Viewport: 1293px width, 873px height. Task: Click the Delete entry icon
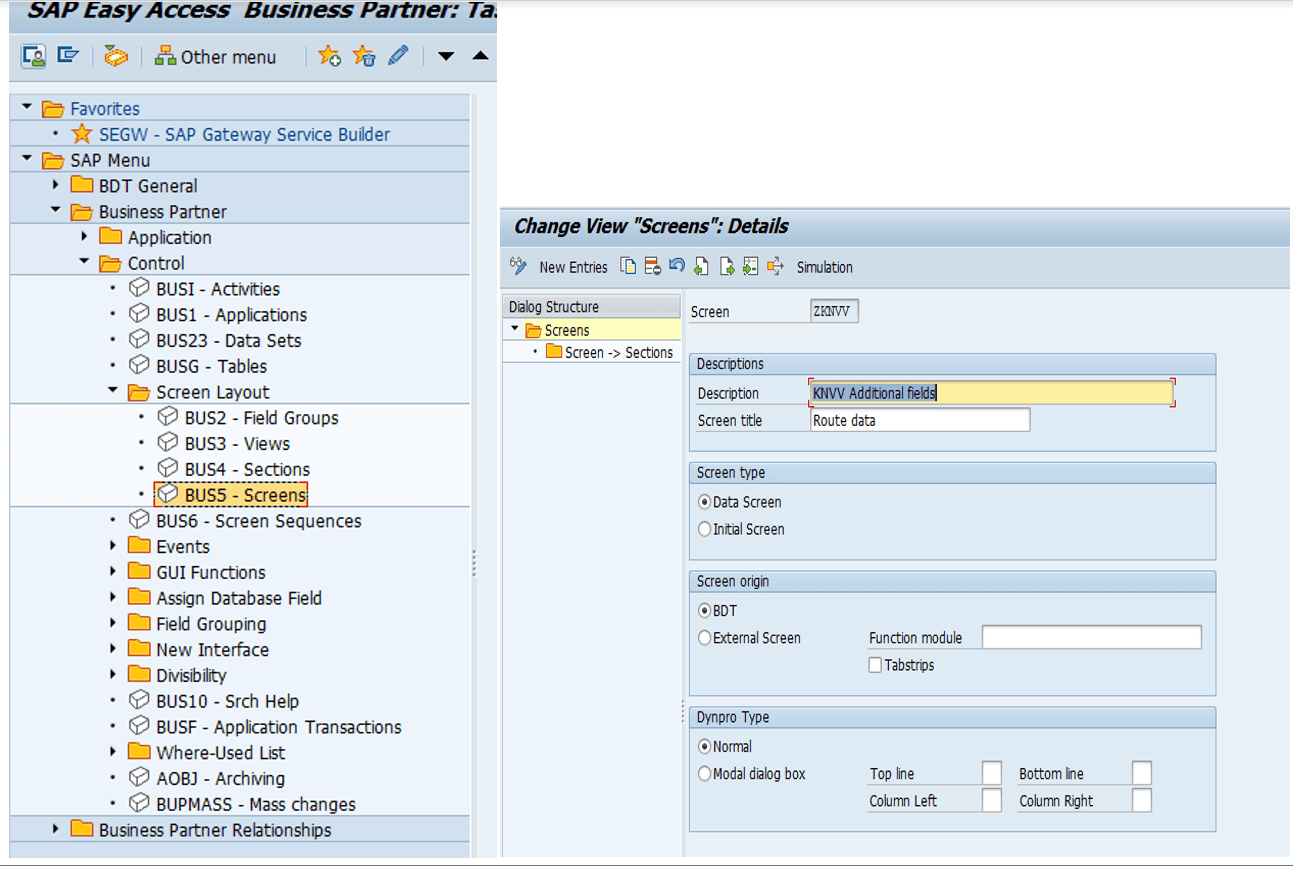point(652,266)
